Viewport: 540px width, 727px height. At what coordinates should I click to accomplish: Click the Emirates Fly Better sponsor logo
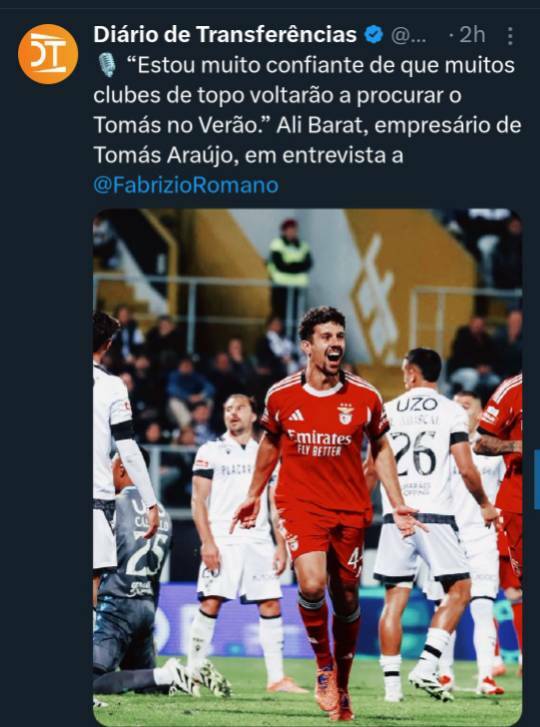[x=319, y=442]
